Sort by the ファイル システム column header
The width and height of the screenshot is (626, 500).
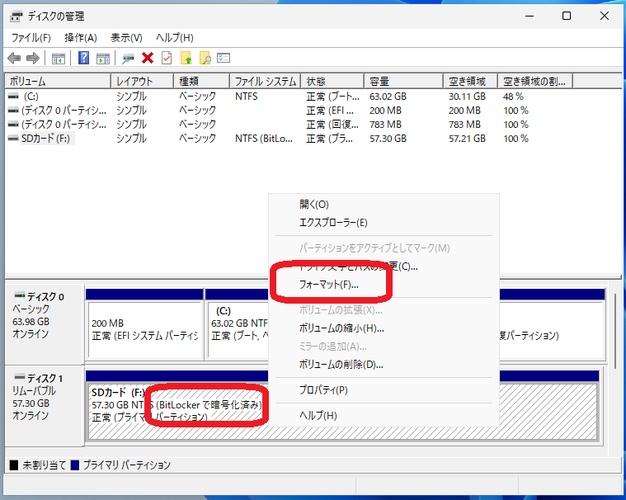[x=265, y=81]
